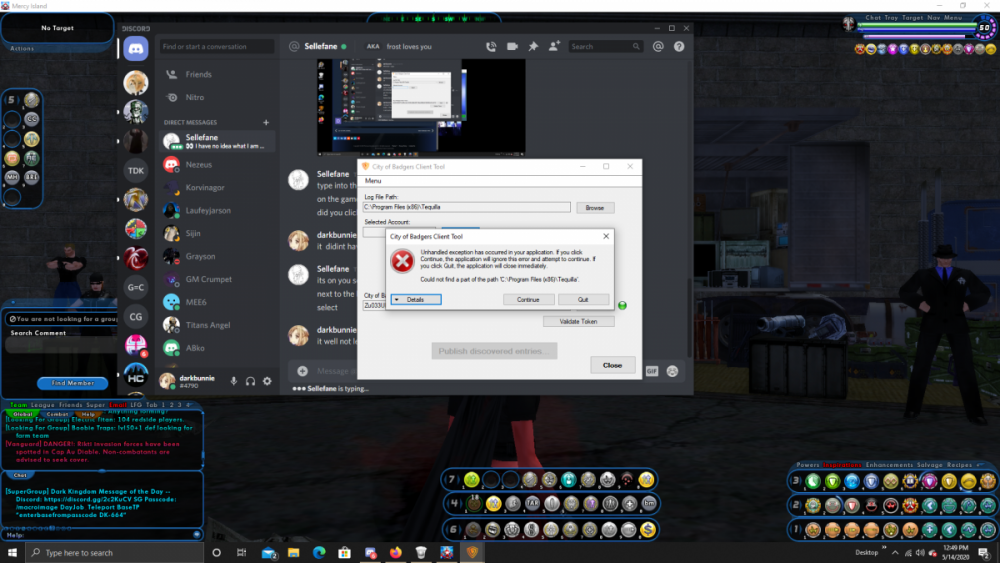Open Discord home button
The width and height of the screenshot is (1000, 563).
pyautogui.click(x=136, y=48)
